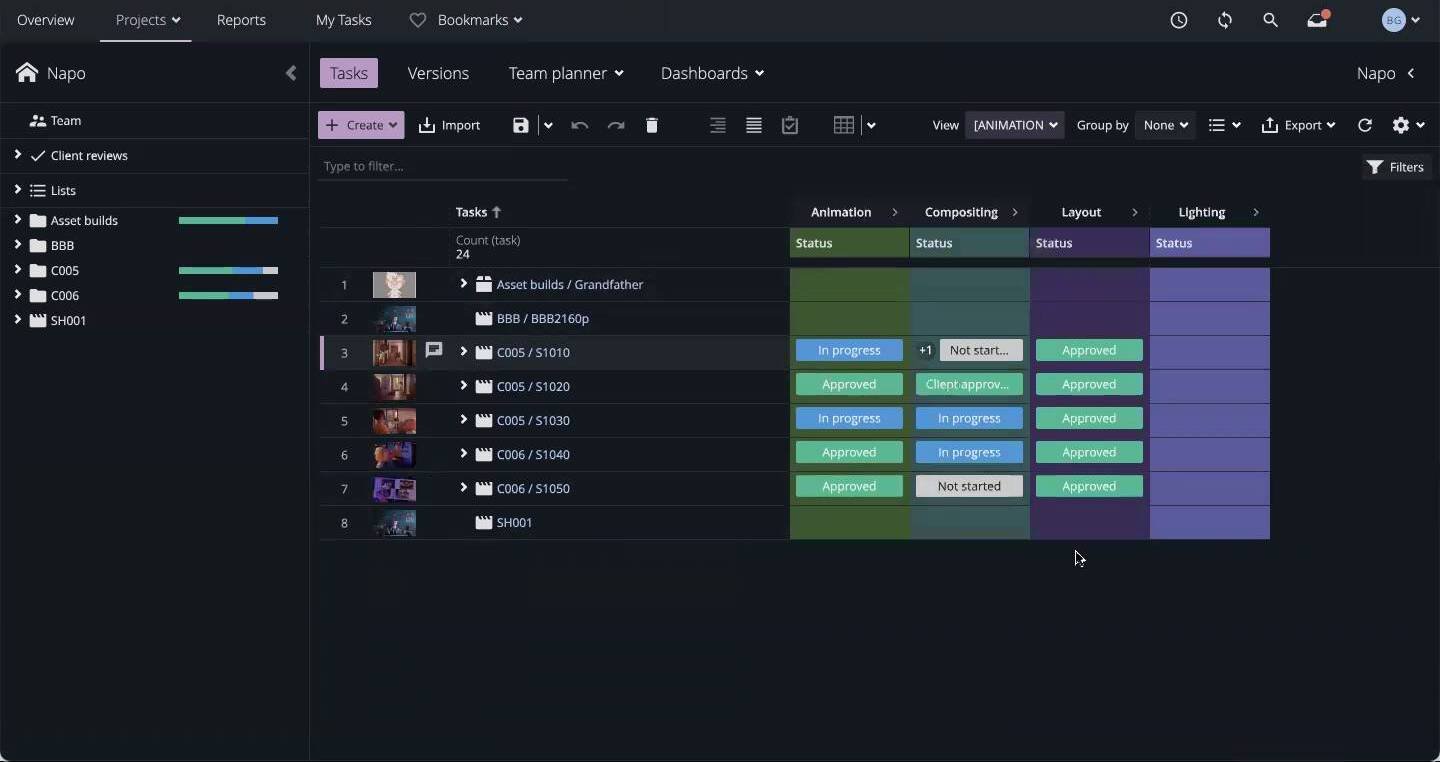This screenshot has height=762, width=1440.
Task: Open the Projects menu
Action: (147, 20)
